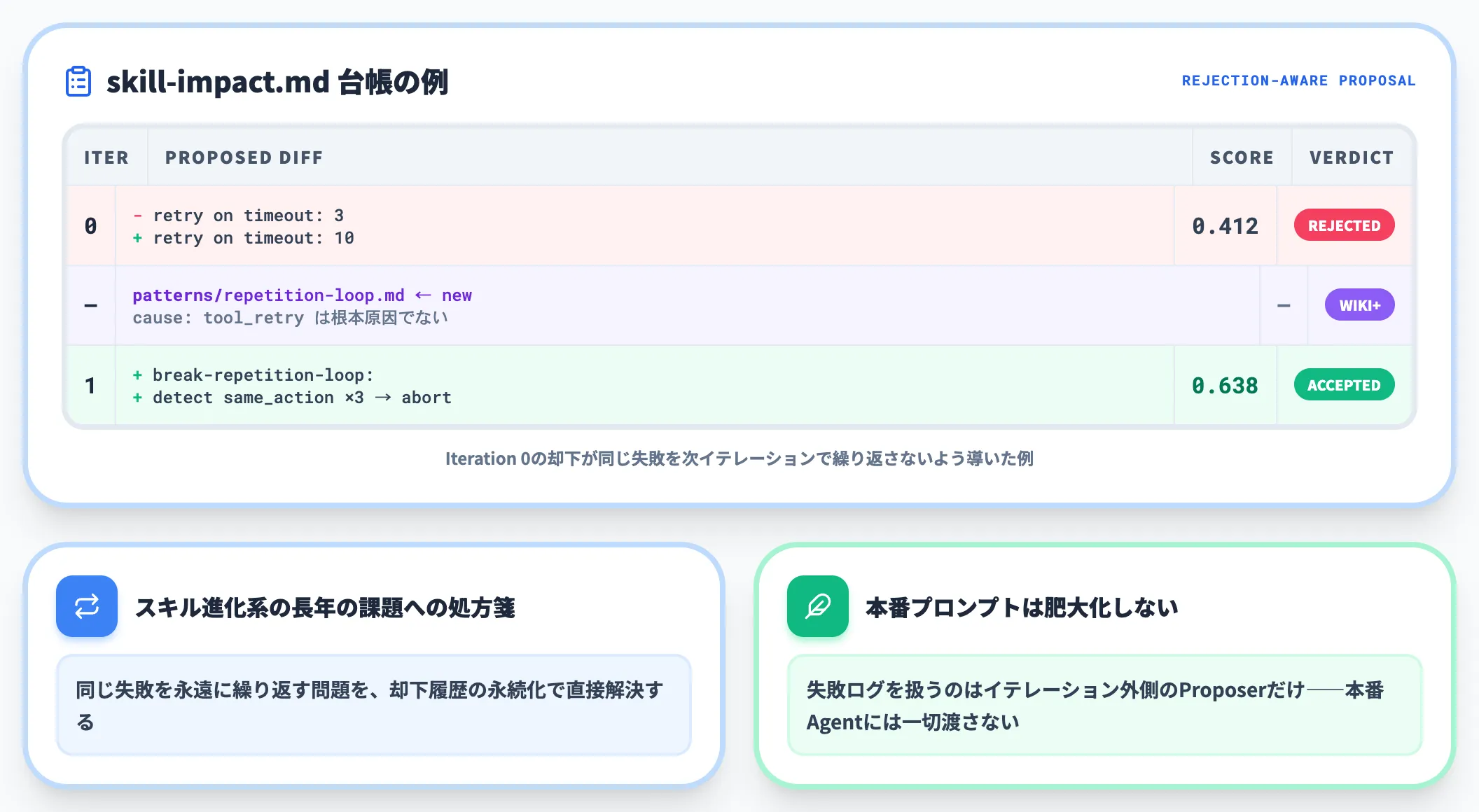Image resolution: width=1479 pixels, height=812 pixels.
Task: Click the 'skill-impact.md 台帳の例' heading
Action: click(277, 82)
